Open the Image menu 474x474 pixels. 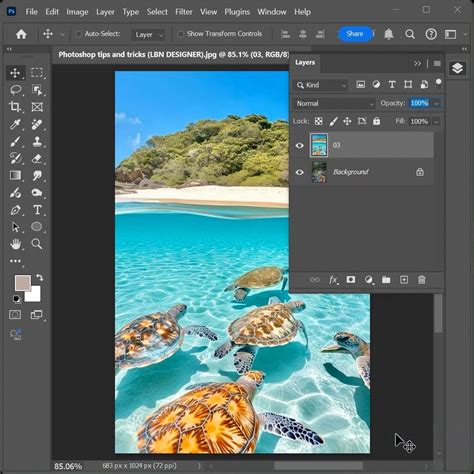77,12
